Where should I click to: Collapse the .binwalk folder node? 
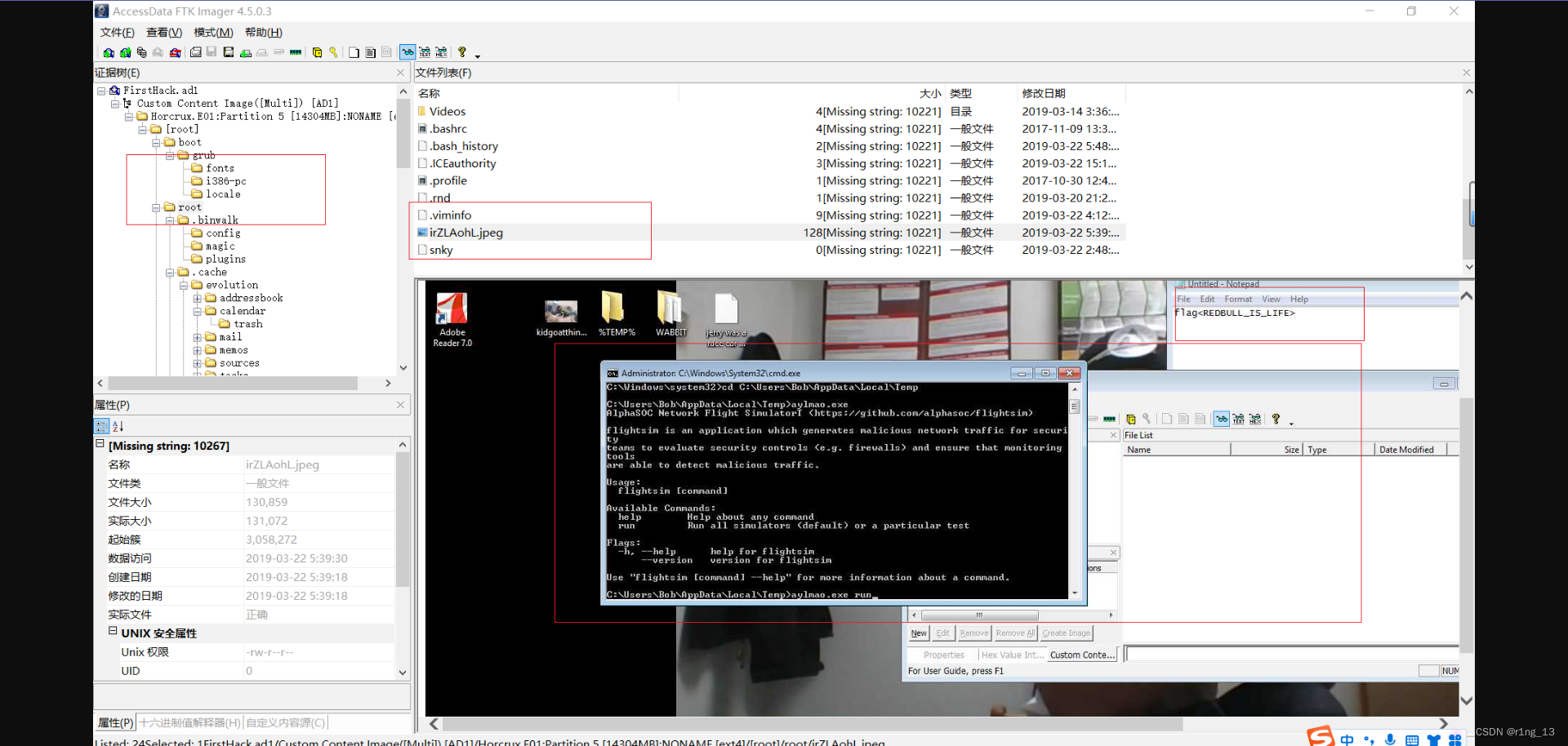tap(170, 220)
